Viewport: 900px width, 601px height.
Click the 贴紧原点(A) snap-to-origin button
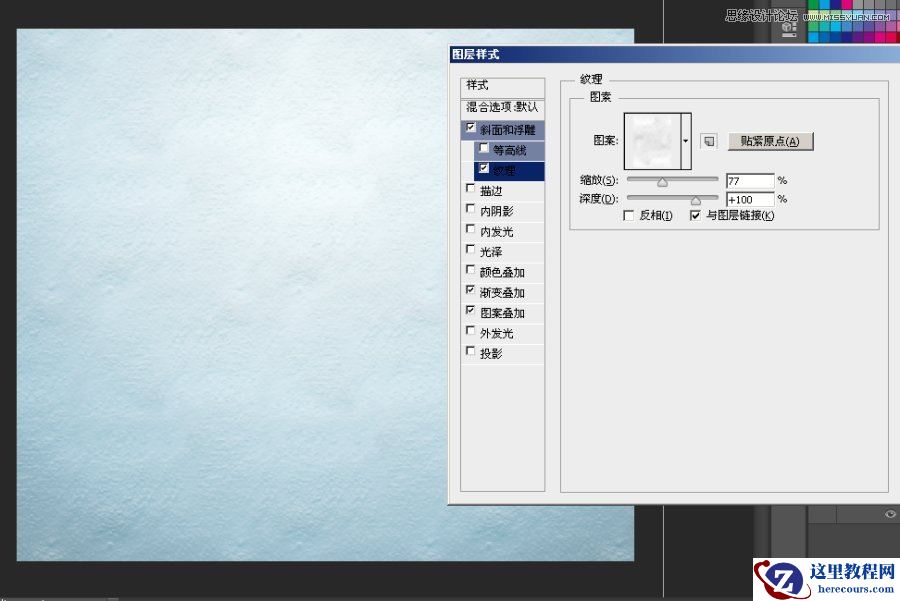pyautogui.click(x=768, y=141)
